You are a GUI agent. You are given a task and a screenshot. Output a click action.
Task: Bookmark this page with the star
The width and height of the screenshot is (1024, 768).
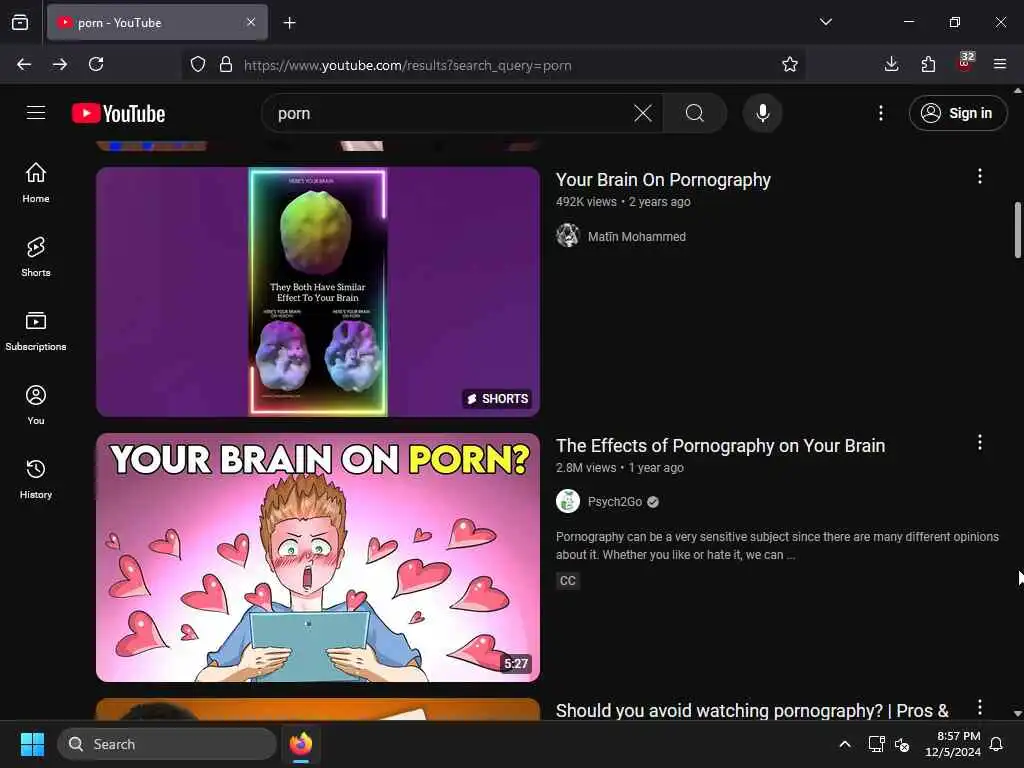(x=790, y=64)
